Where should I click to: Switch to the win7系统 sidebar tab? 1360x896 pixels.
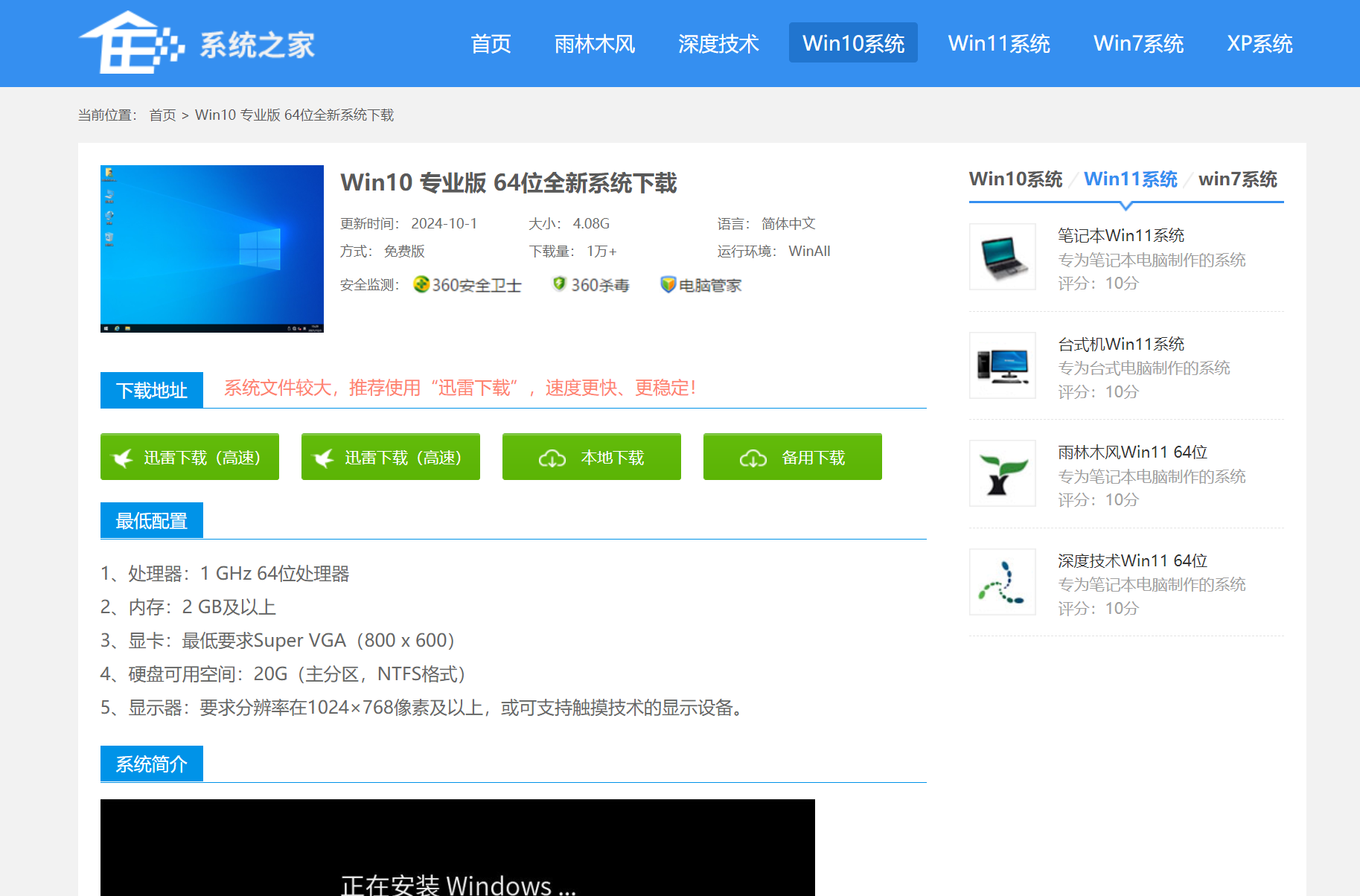coord(1237,179)
